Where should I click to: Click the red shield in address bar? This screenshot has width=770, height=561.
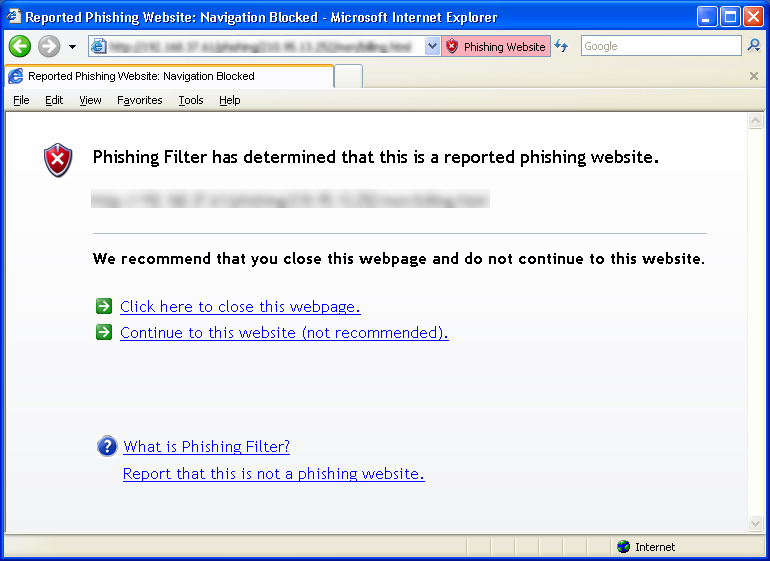pos(452,46)
